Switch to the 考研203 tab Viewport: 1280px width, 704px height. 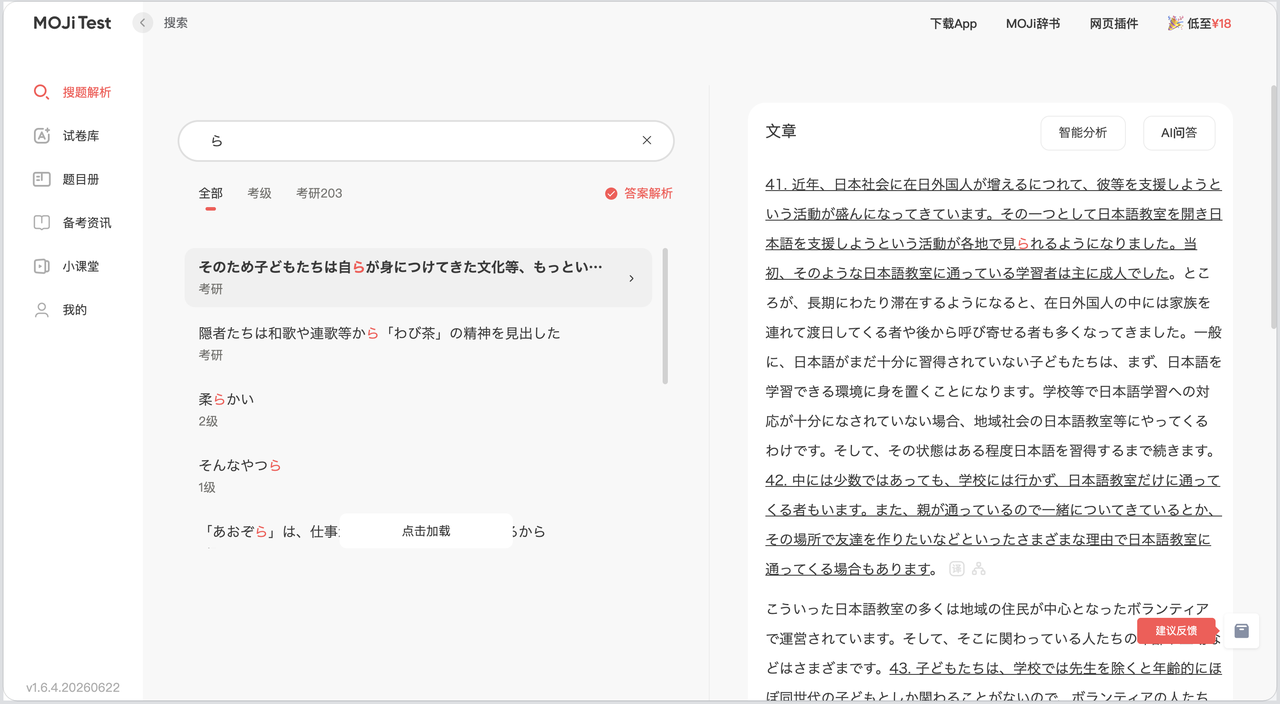click(319, 193)
